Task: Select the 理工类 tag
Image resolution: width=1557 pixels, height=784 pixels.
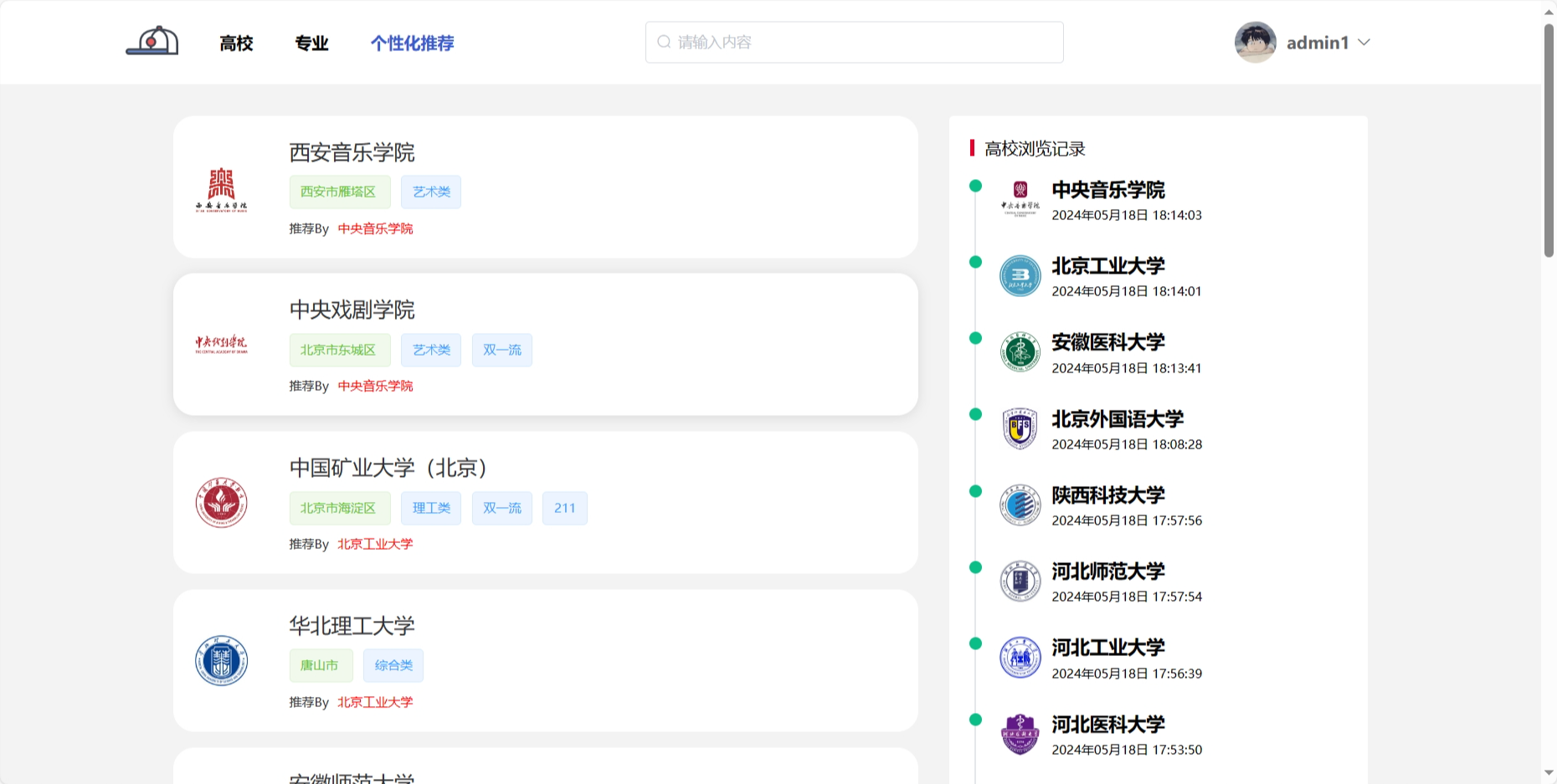Action: pyautogui.click(x=431, y=508)
